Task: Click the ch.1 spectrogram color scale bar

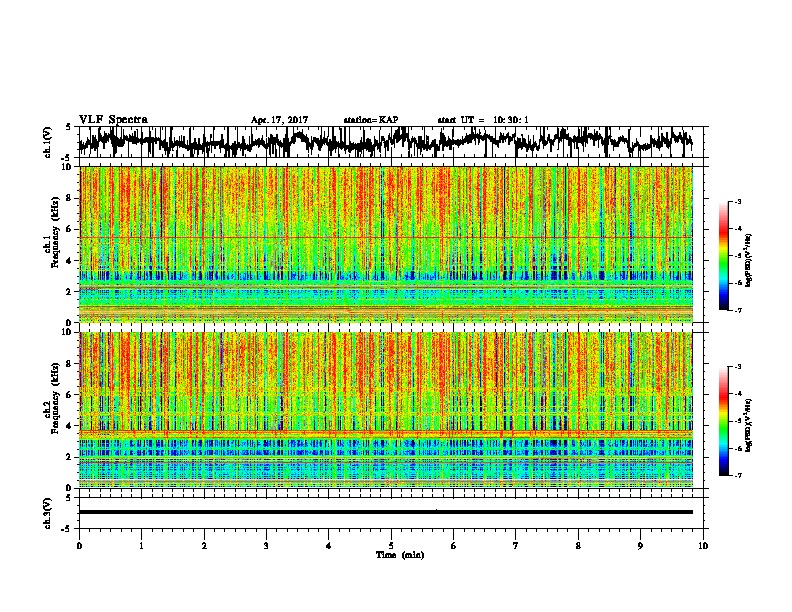Action: point(723,256)
